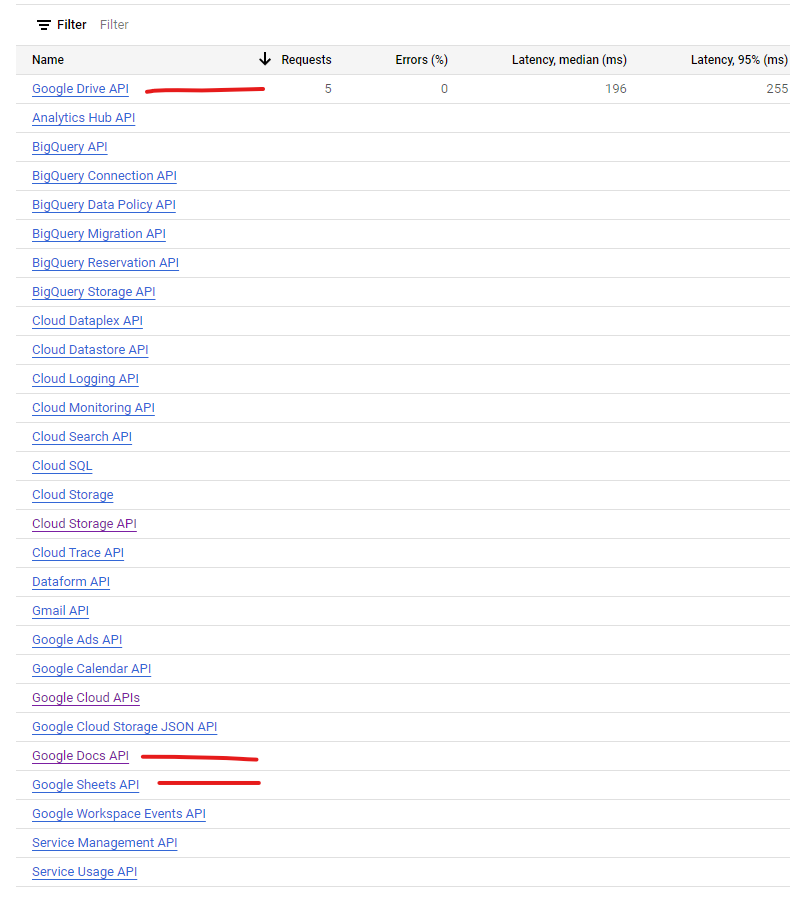This screenshot has width=790, height=916.
Task: Open Google Cloud Storage JSON API
Action: click(x=124, y=727)
